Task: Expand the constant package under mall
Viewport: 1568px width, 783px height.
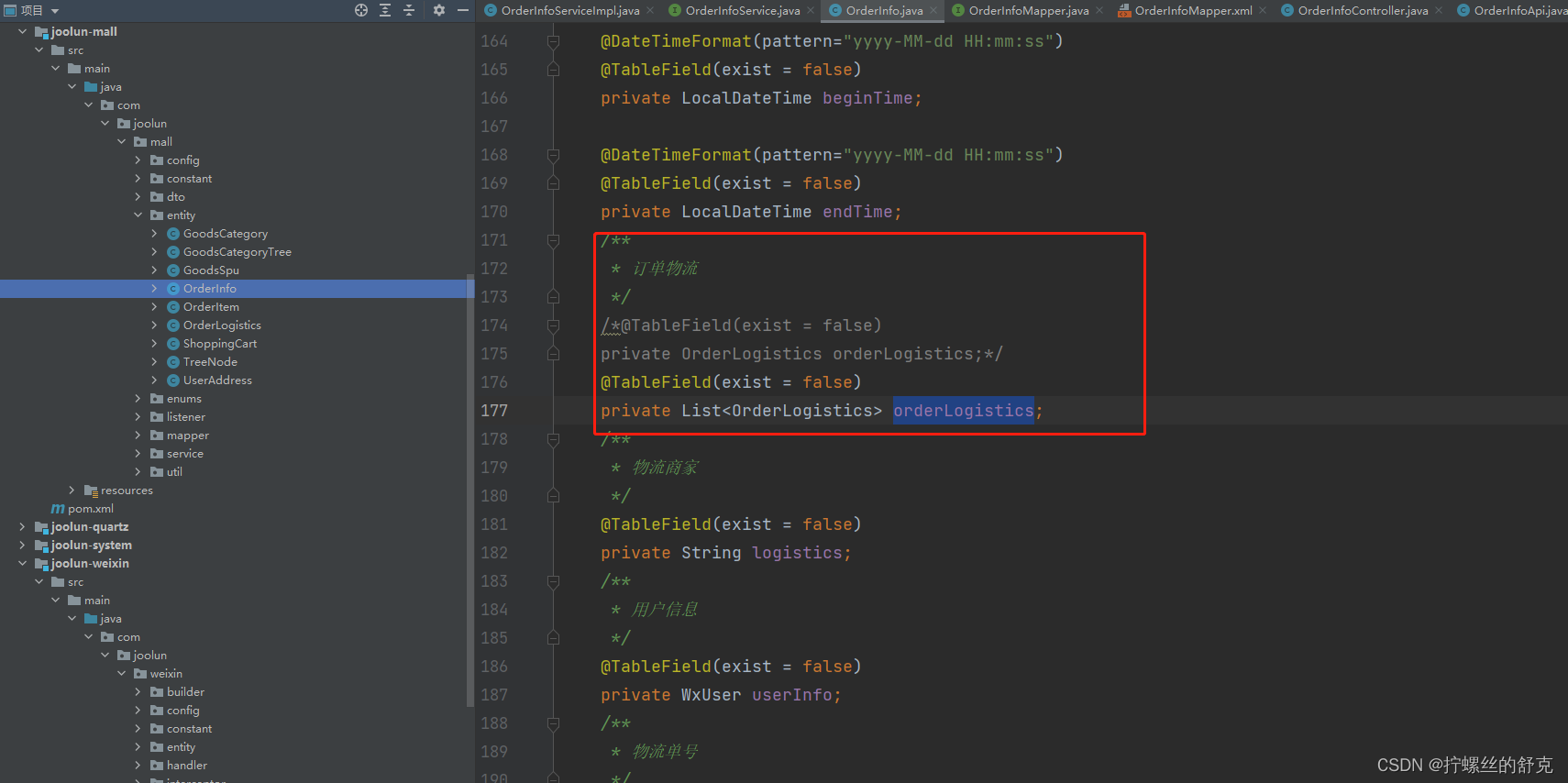Action: [138, 179]
